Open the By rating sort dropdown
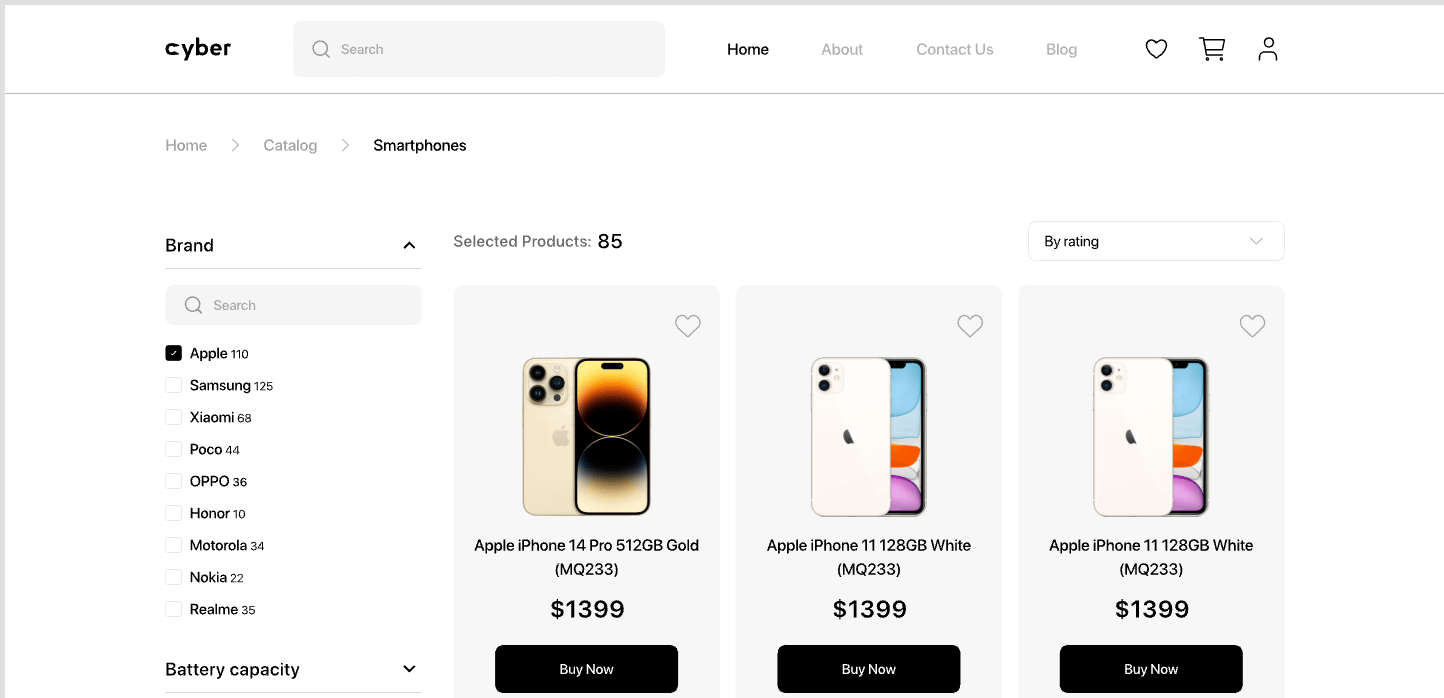Screen dimensions: 1444x698 point(1155,241)
